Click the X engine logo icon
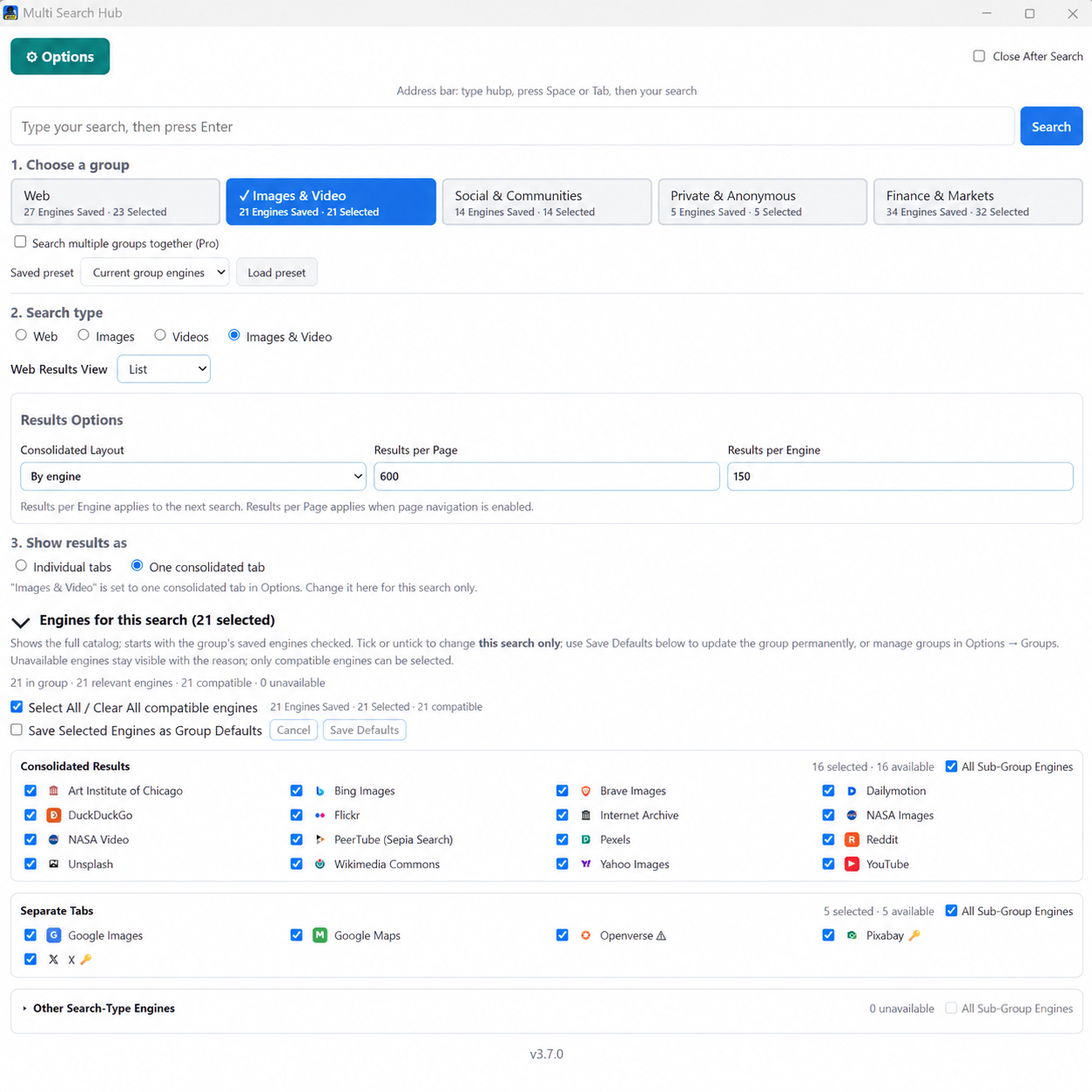Screen dimensions: 1092x1092 [x=54, y=960]
